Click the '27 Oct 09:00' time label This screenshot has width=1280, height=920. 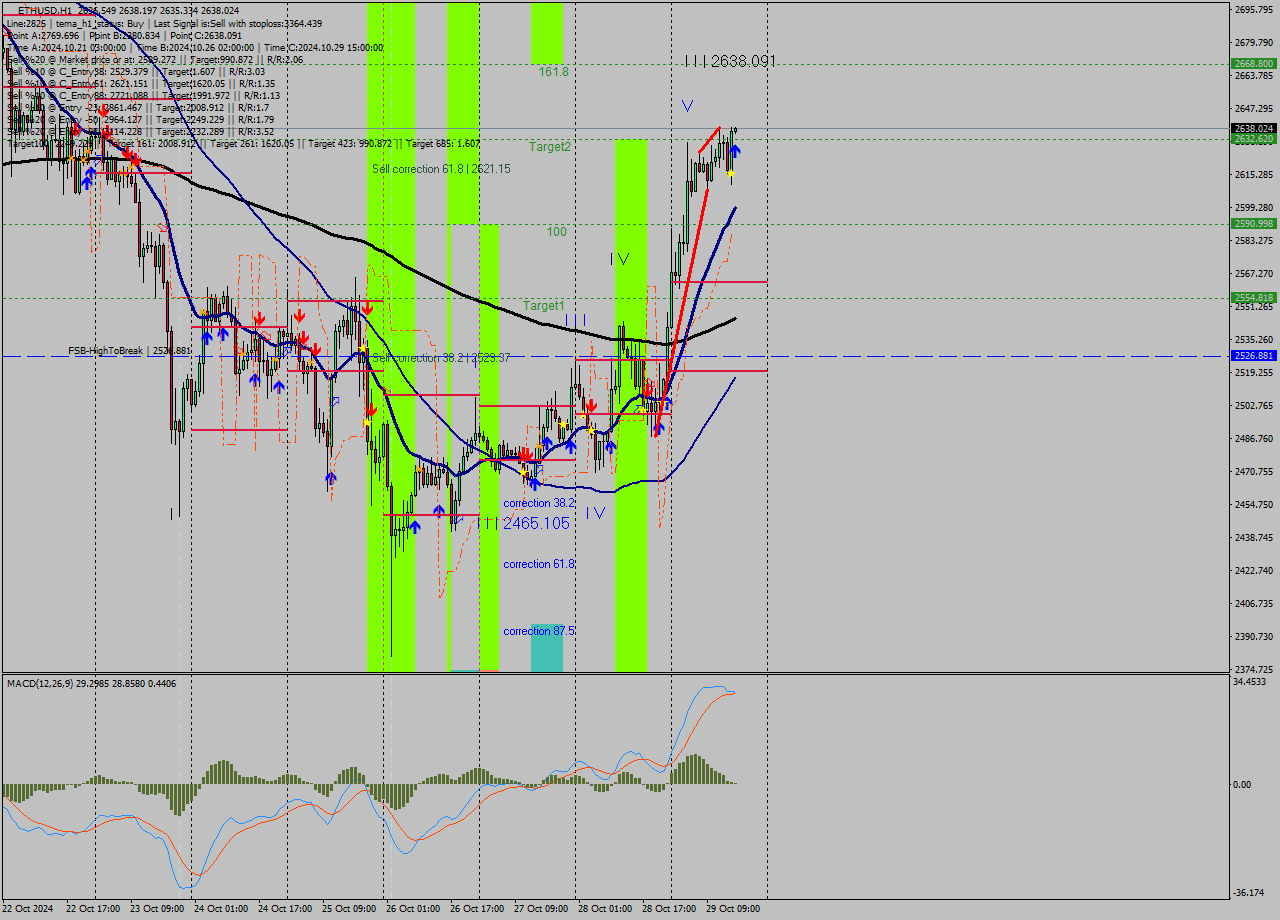coord(541,909)
